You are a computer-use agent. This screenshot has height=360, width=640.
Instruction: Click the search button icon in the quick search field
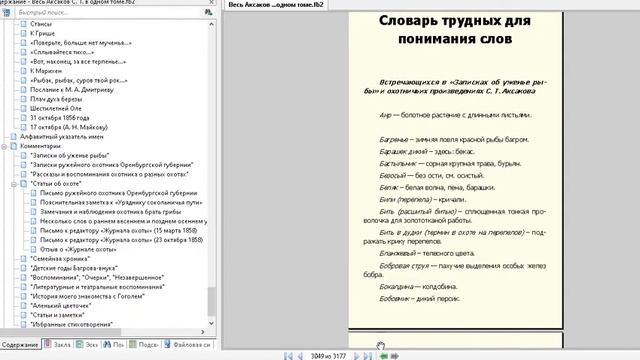tap(208, 13)
